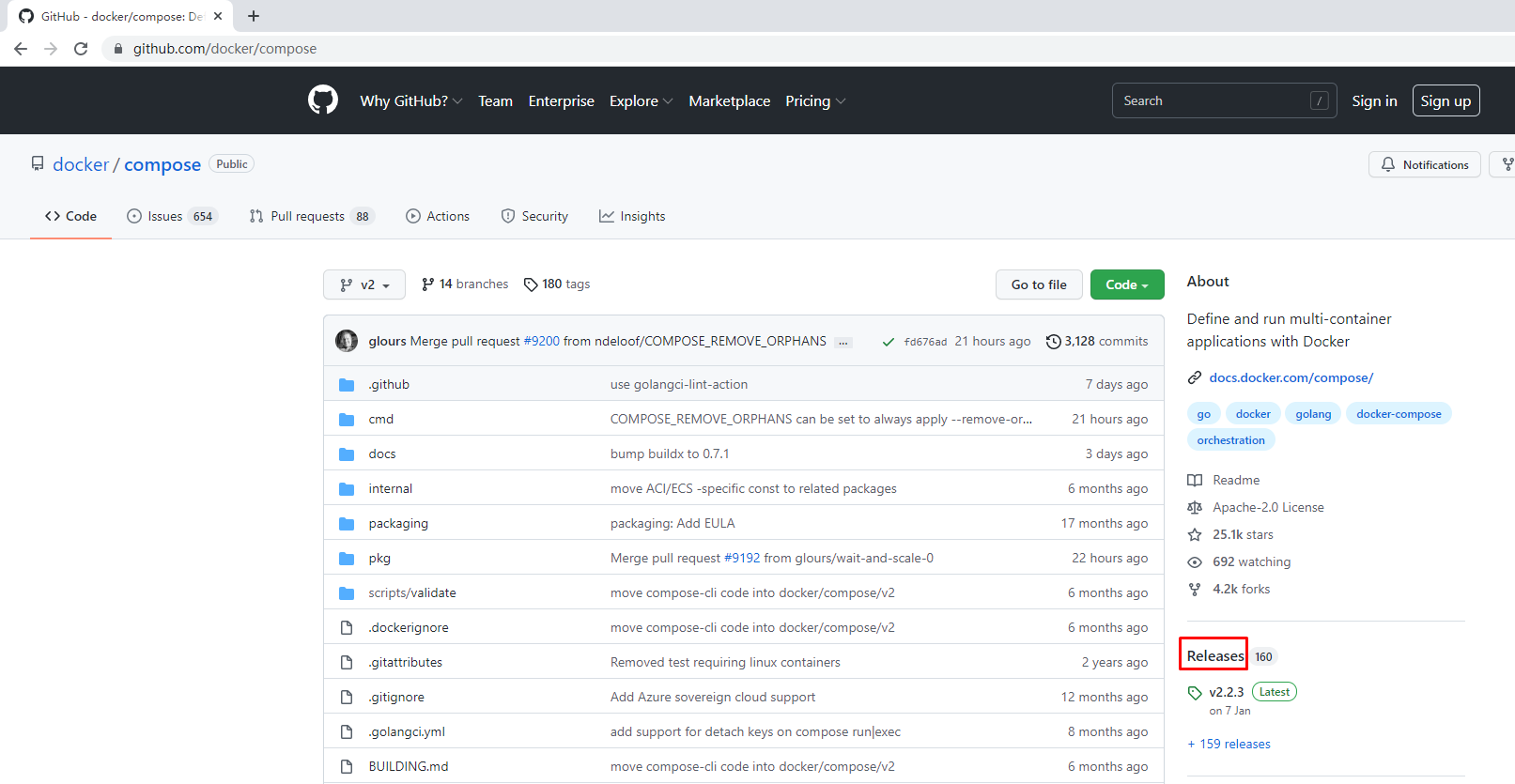Click the Sign up button

point(1445,100)
